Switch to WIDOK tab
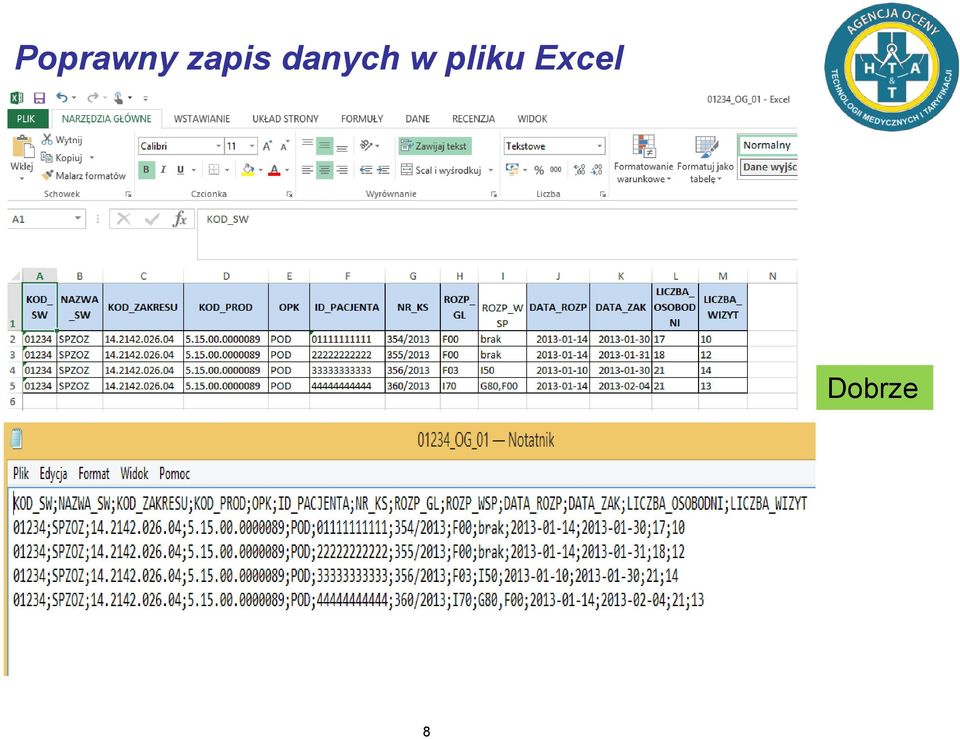 click(532, 119)
